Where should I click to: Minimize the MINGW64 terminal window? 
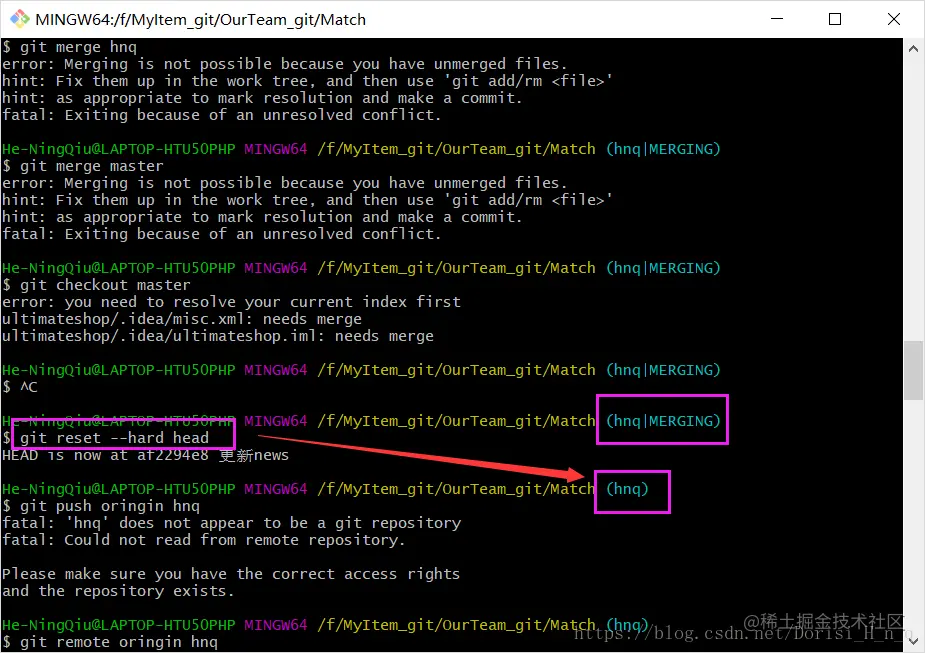(x=777, y=19)
